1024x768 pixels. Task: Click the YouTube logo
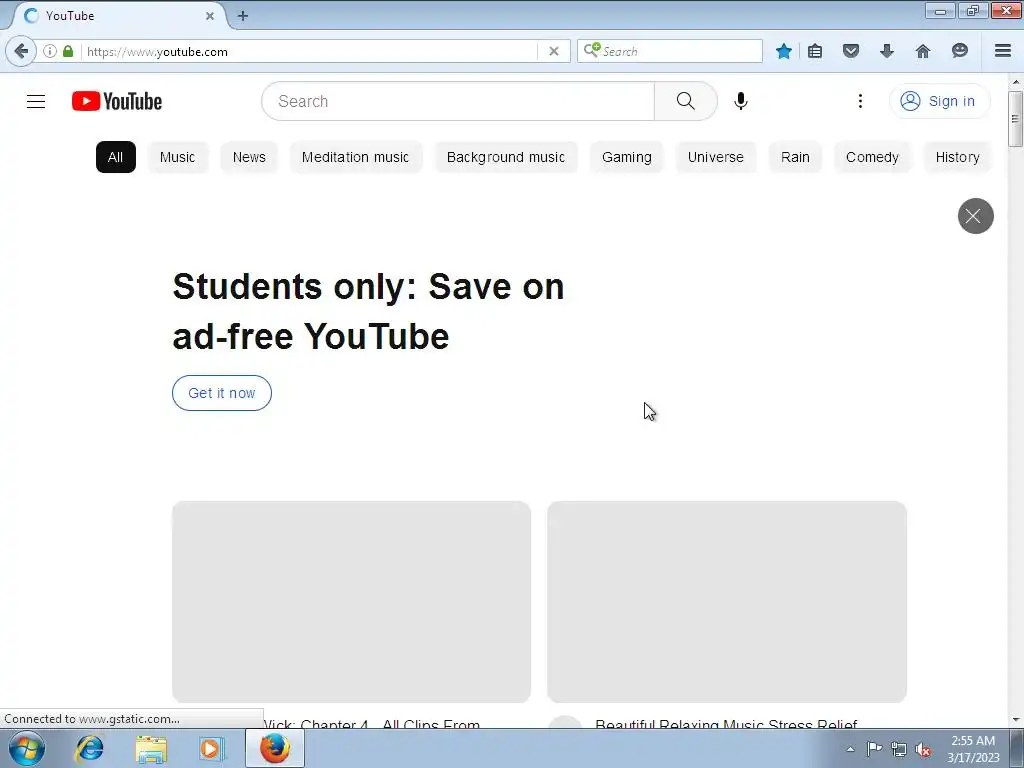point(117,101)
